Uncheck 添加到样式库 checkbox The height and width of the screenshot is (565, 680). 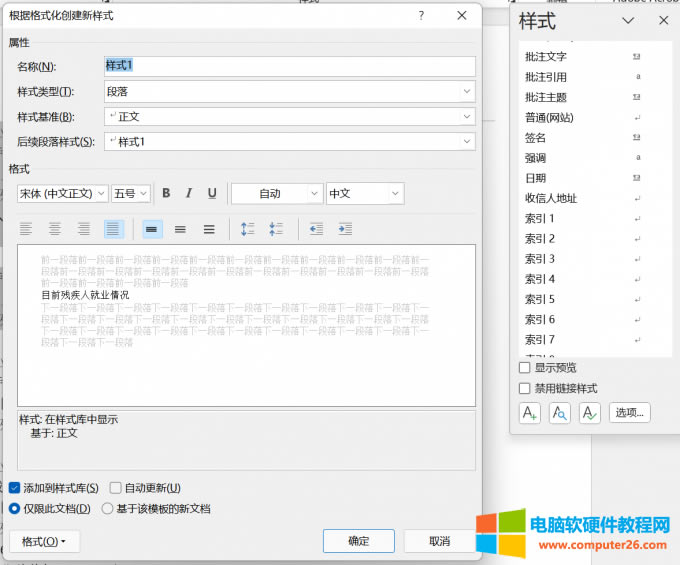click(x=15, y=488)
